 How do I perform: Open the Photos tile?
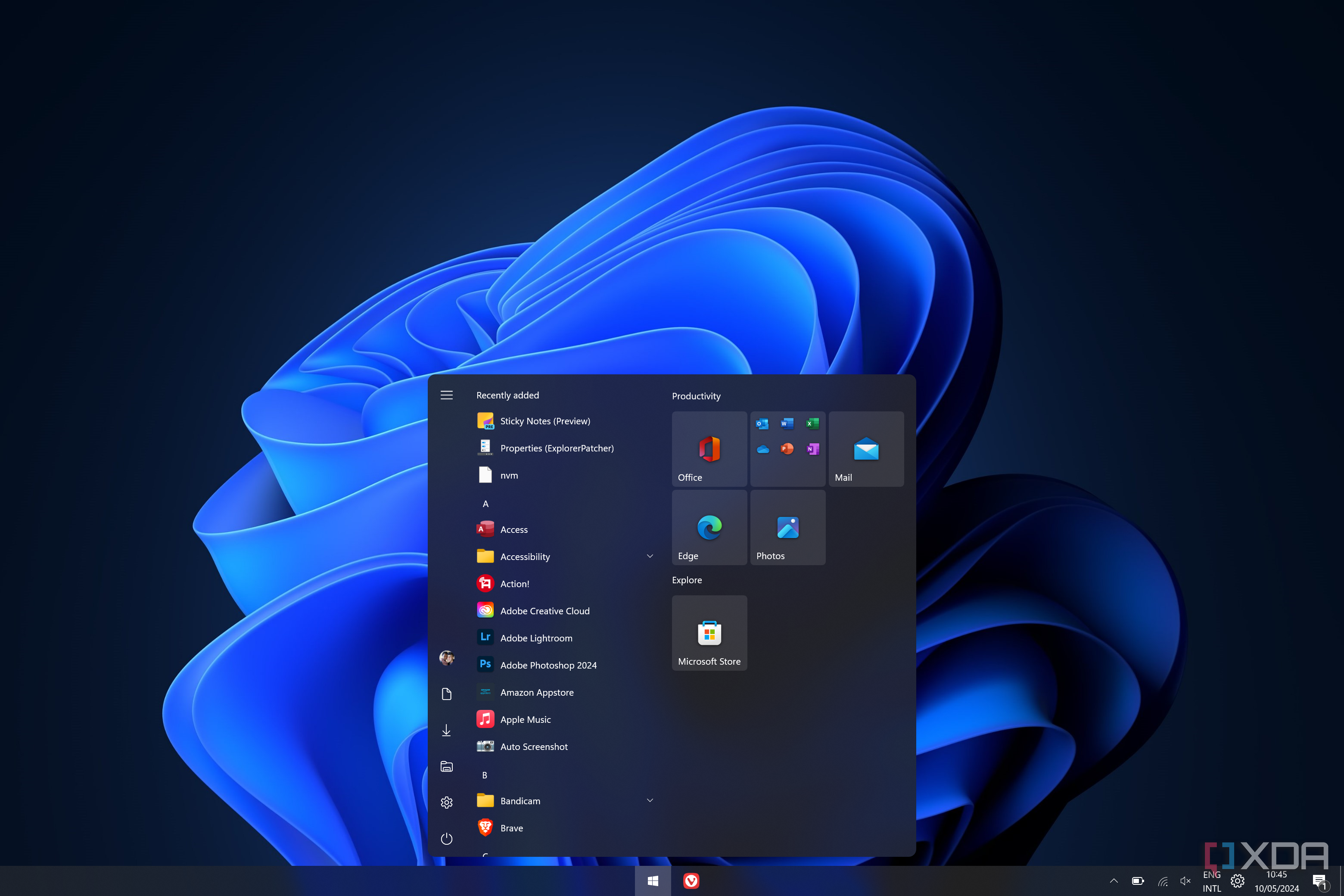click(x=787, y=527)
